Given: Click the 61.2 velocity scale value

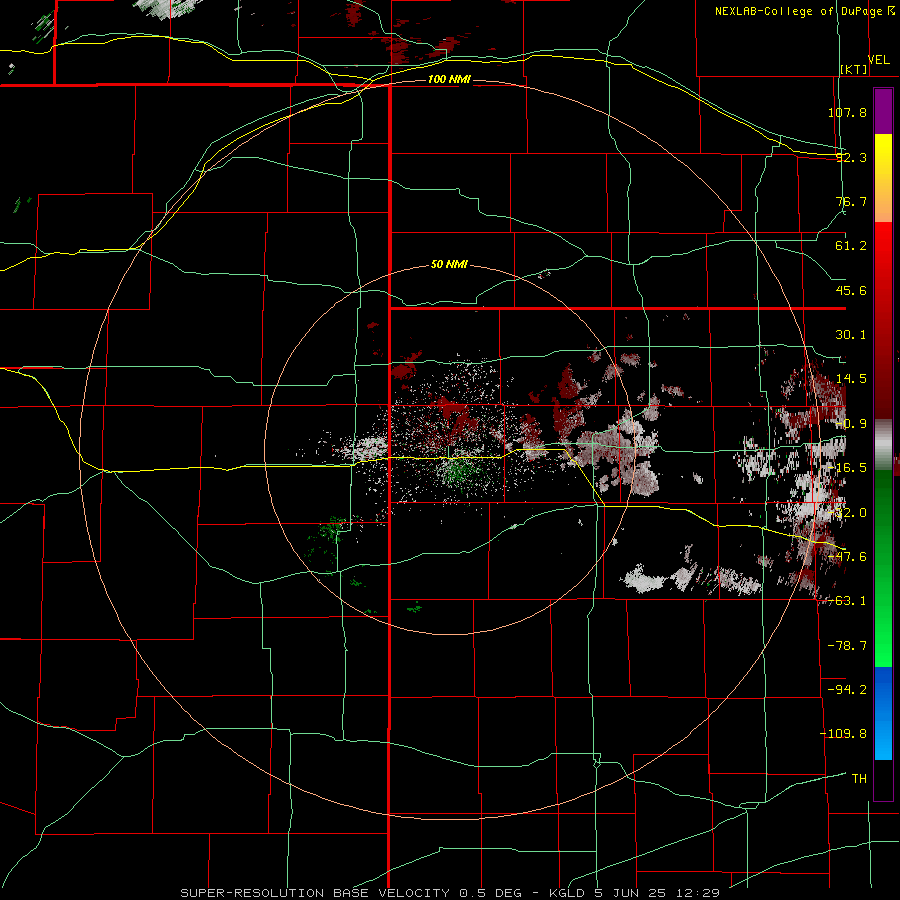Looking at the screenshot, I should point(851,246).
